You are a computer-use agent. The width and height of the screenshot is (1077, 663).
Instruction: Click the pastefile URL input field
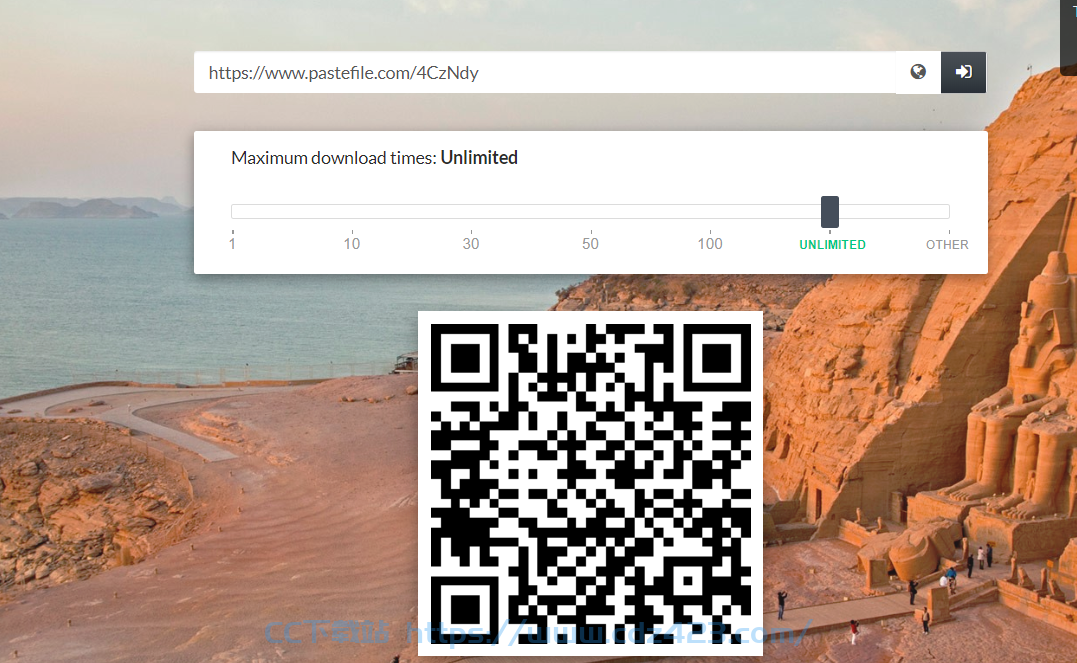coord(545,72)
